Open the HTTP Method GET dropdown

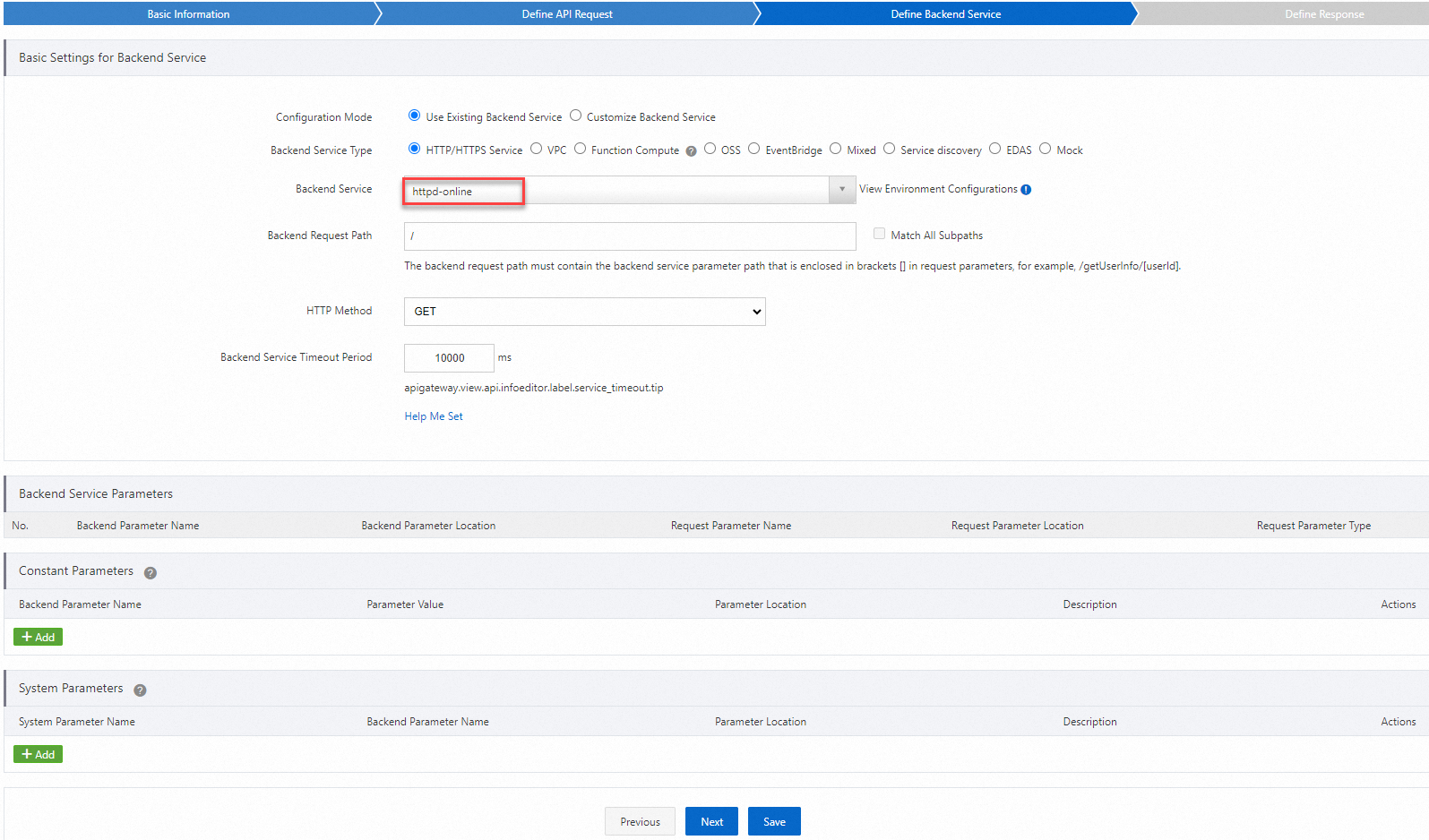pyautogui.click(x=585, y=312)
